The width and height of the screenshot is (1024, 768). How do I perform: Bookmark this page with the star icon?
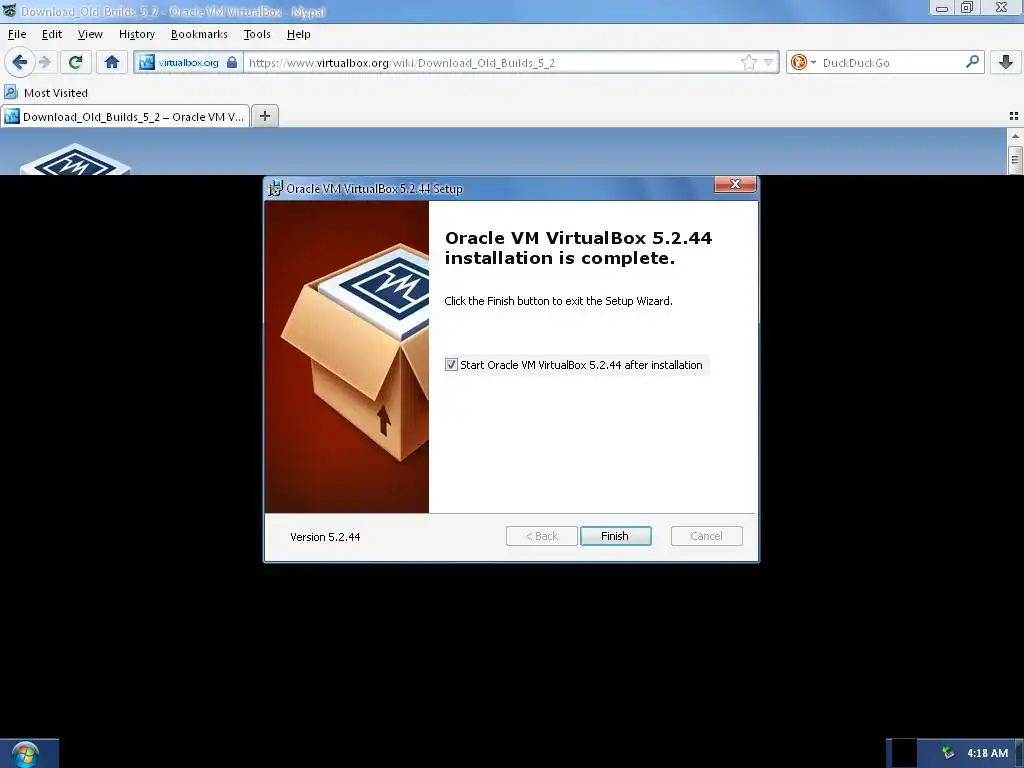(x=748, y=62)
